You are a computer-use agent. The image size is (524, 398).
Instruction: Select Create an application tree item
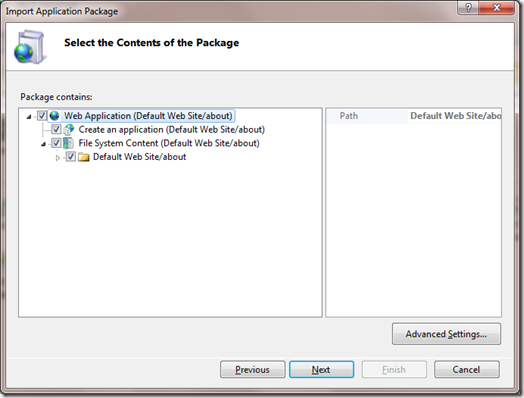171,129
